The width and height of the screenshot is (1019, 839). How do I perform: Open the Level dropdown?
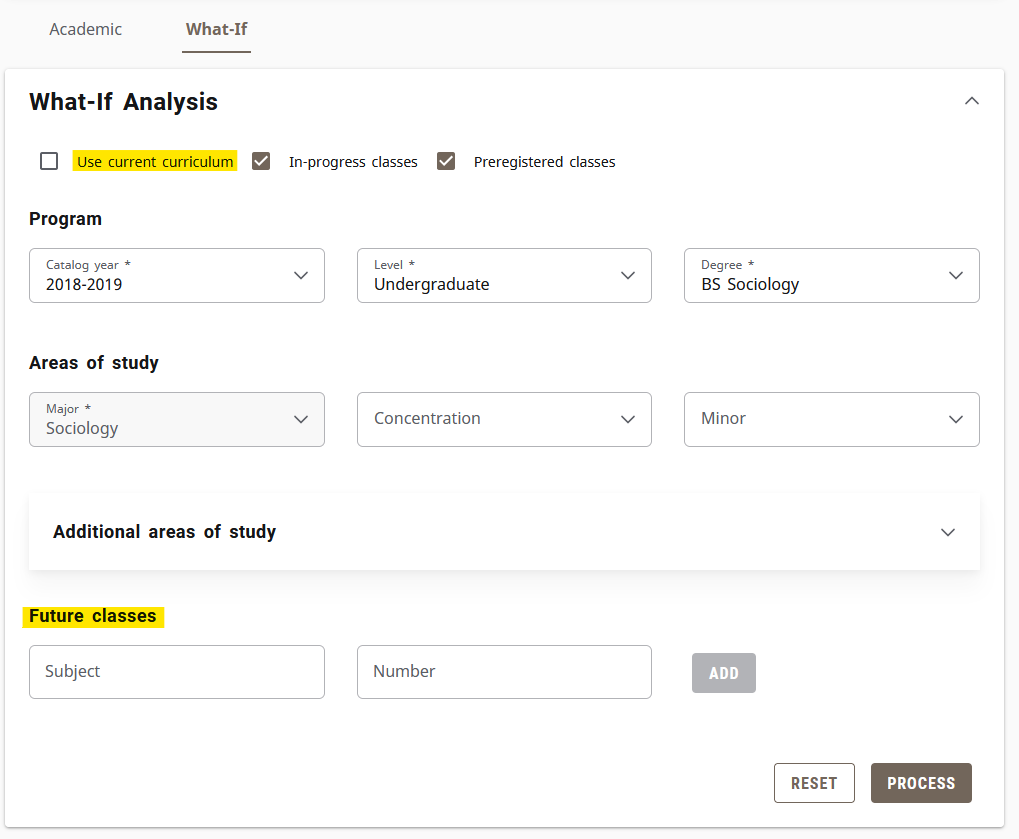pos(504,275)
